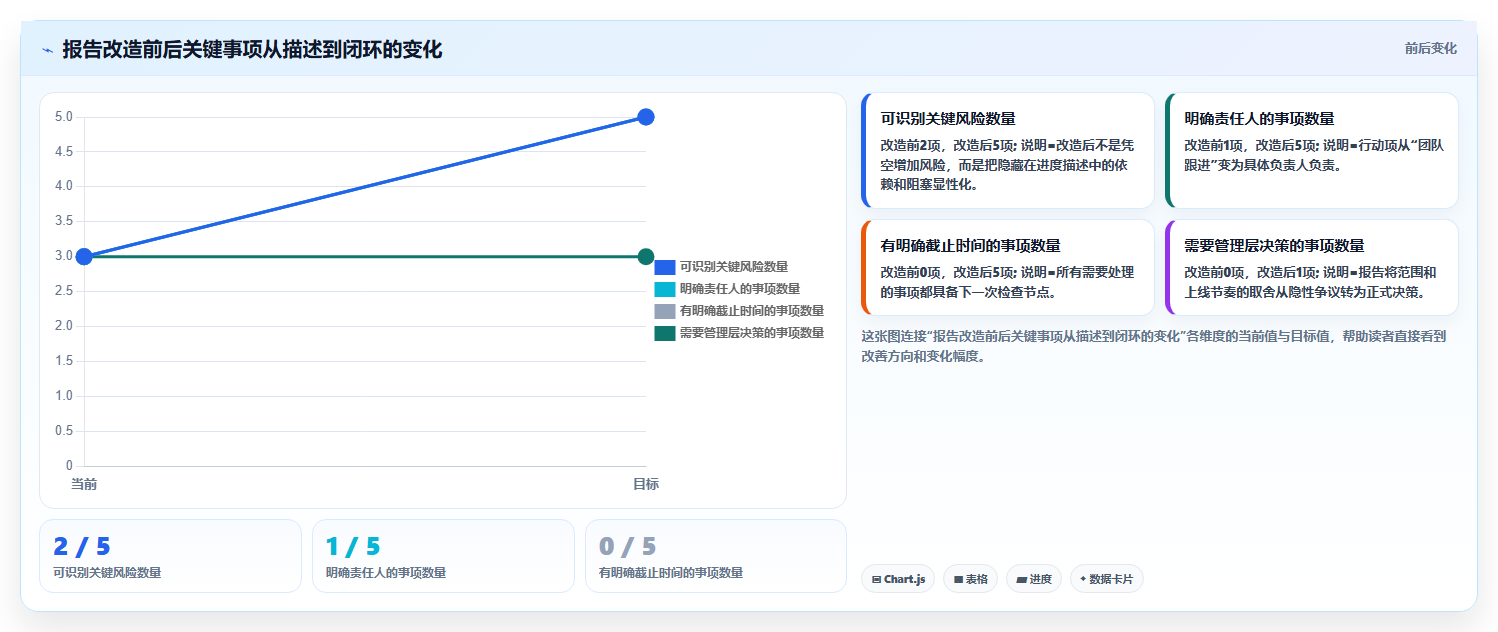
Task: Click the green data point at 目标
Action: (646, 257)
